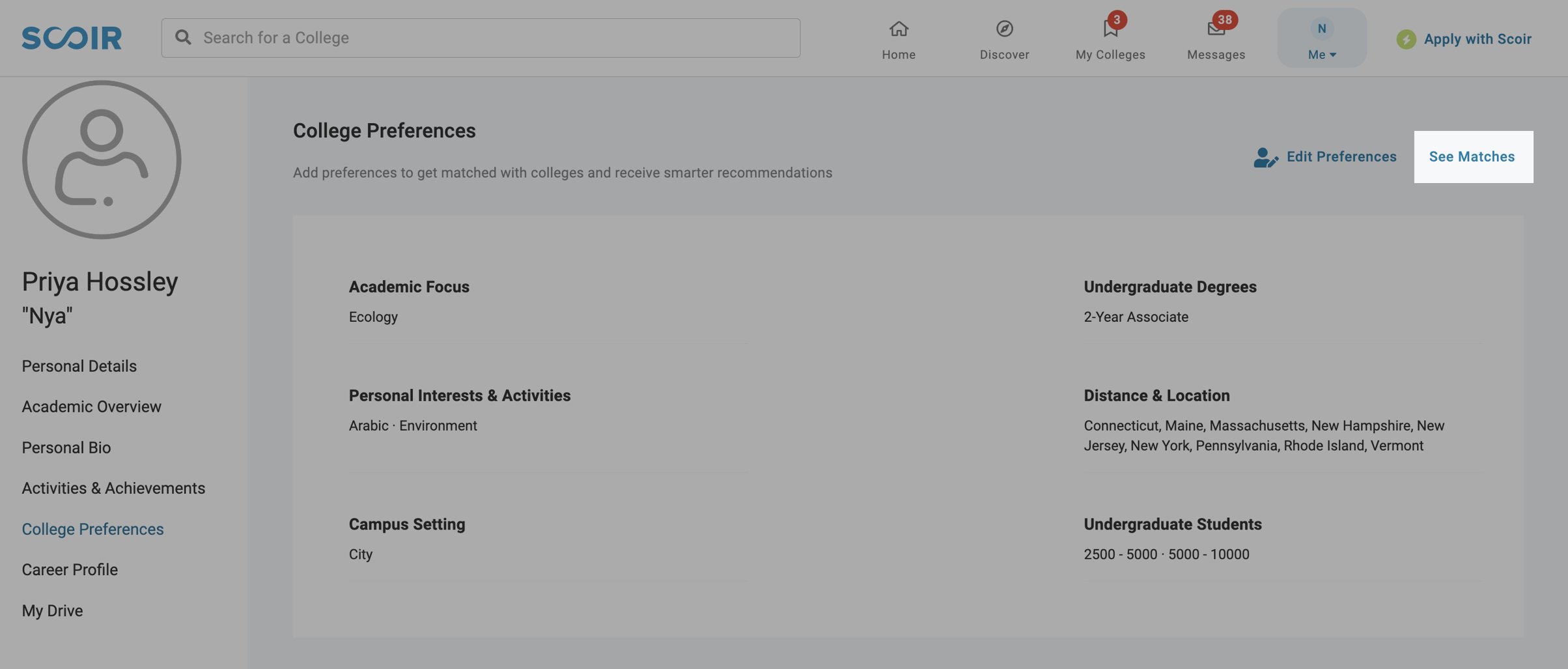Click into the Search for a College field

481,38
